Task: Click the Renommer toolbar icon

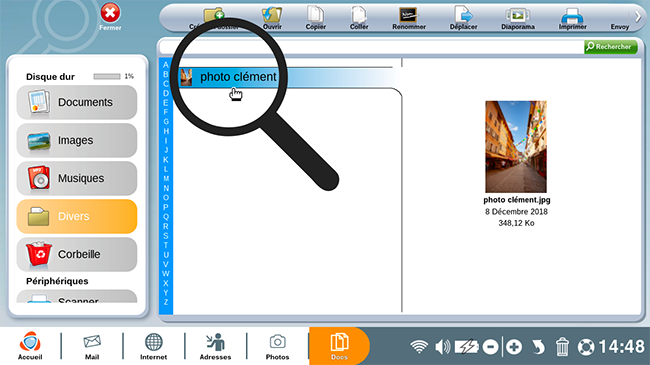Action: tap(409, 18)
